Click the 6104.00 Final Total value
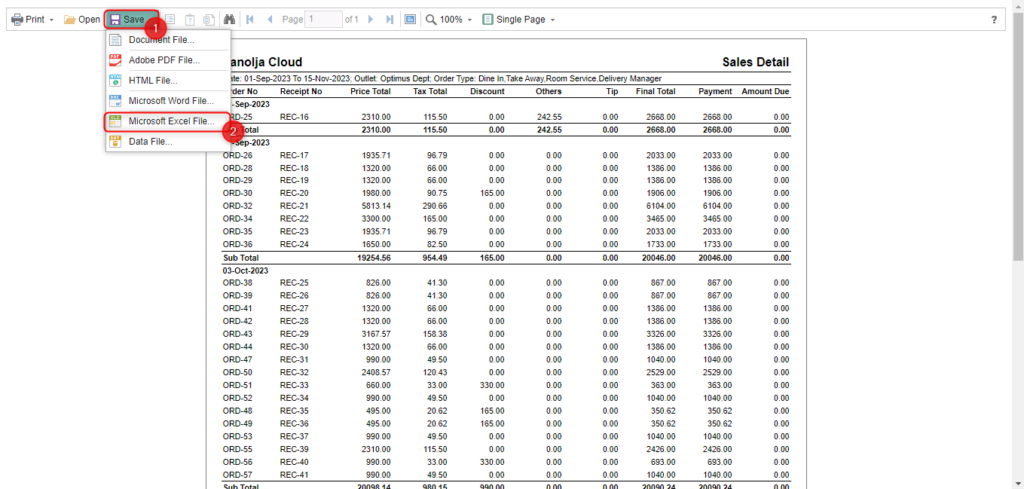Viewport: 1024px width, 489px height. (661, 206)
